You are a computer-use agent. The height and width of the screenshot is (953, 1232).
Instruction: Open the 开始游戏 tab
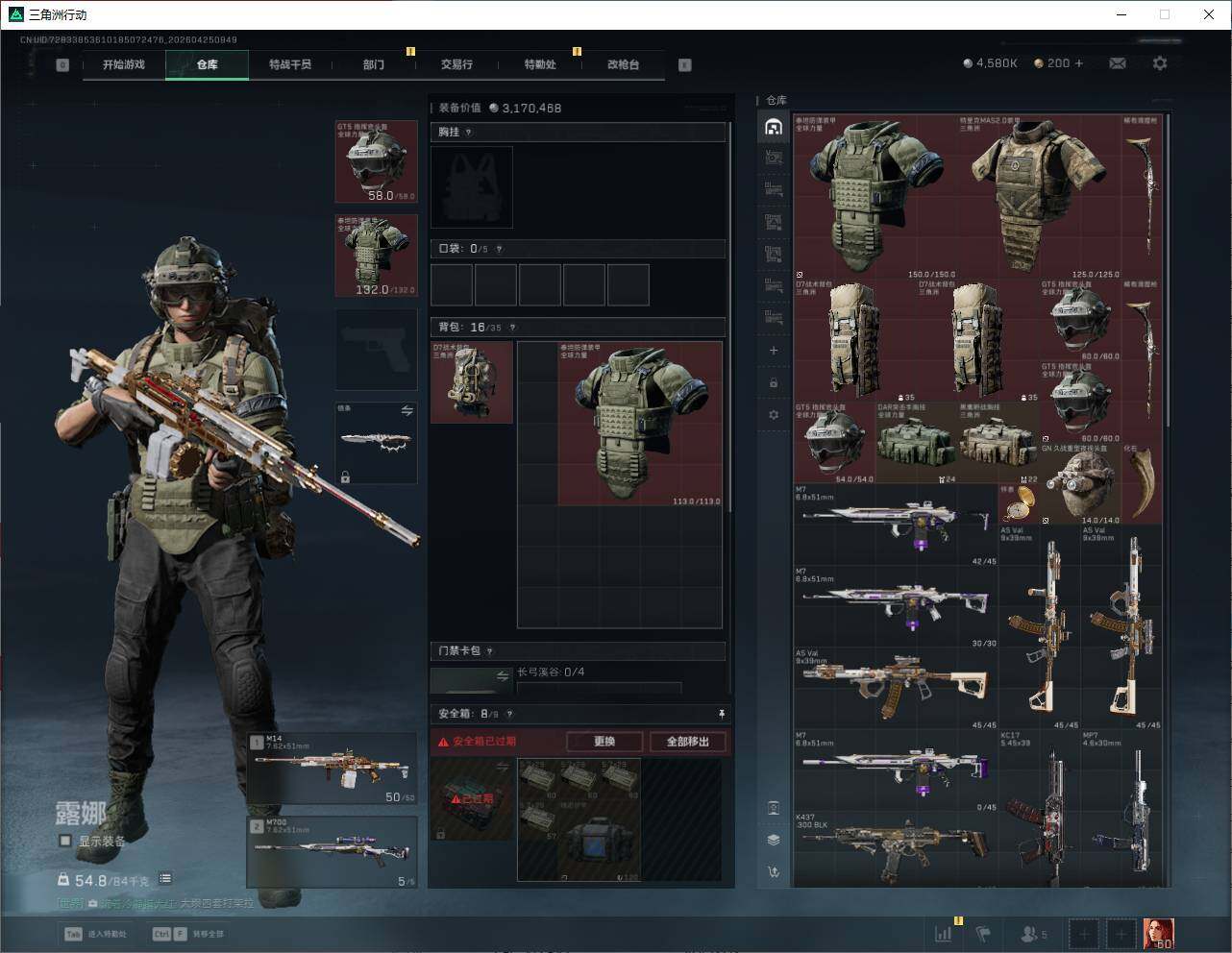124,64
